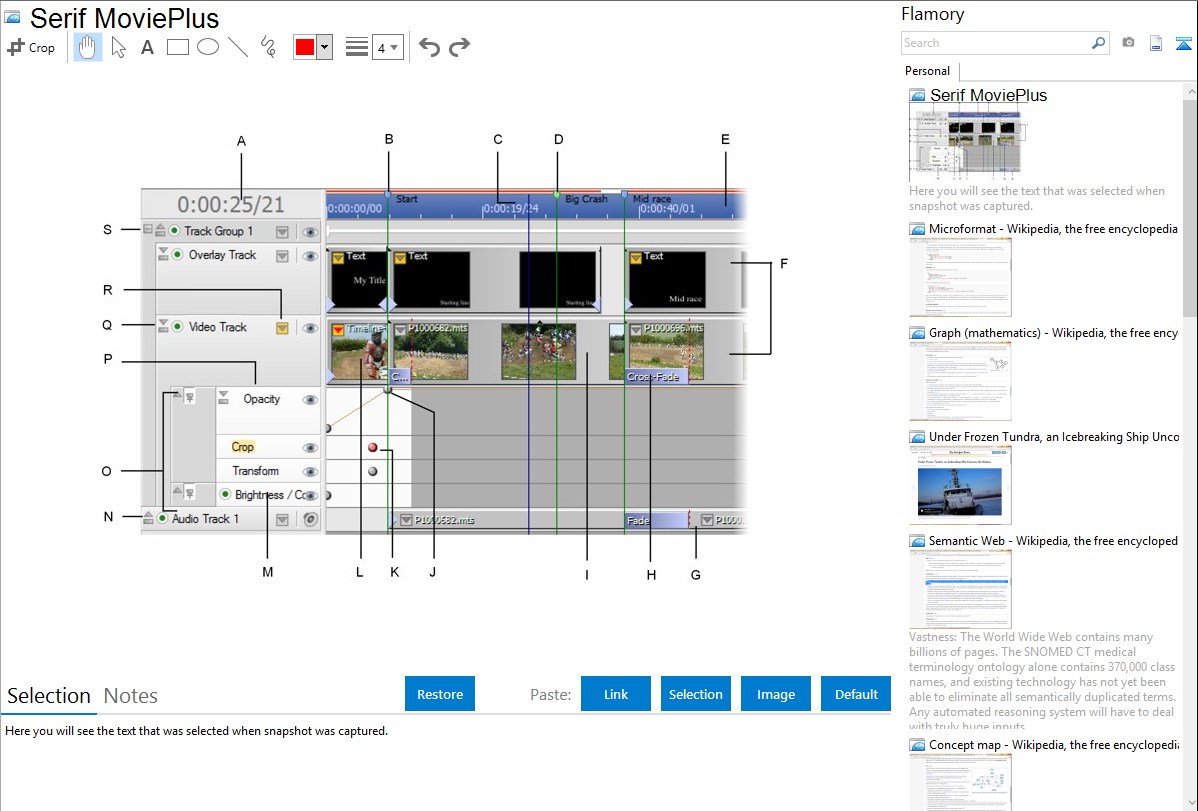This screenshot has height=811, width=1198.
Task: Switch to the Selection tab
Action: click(49, 696)
